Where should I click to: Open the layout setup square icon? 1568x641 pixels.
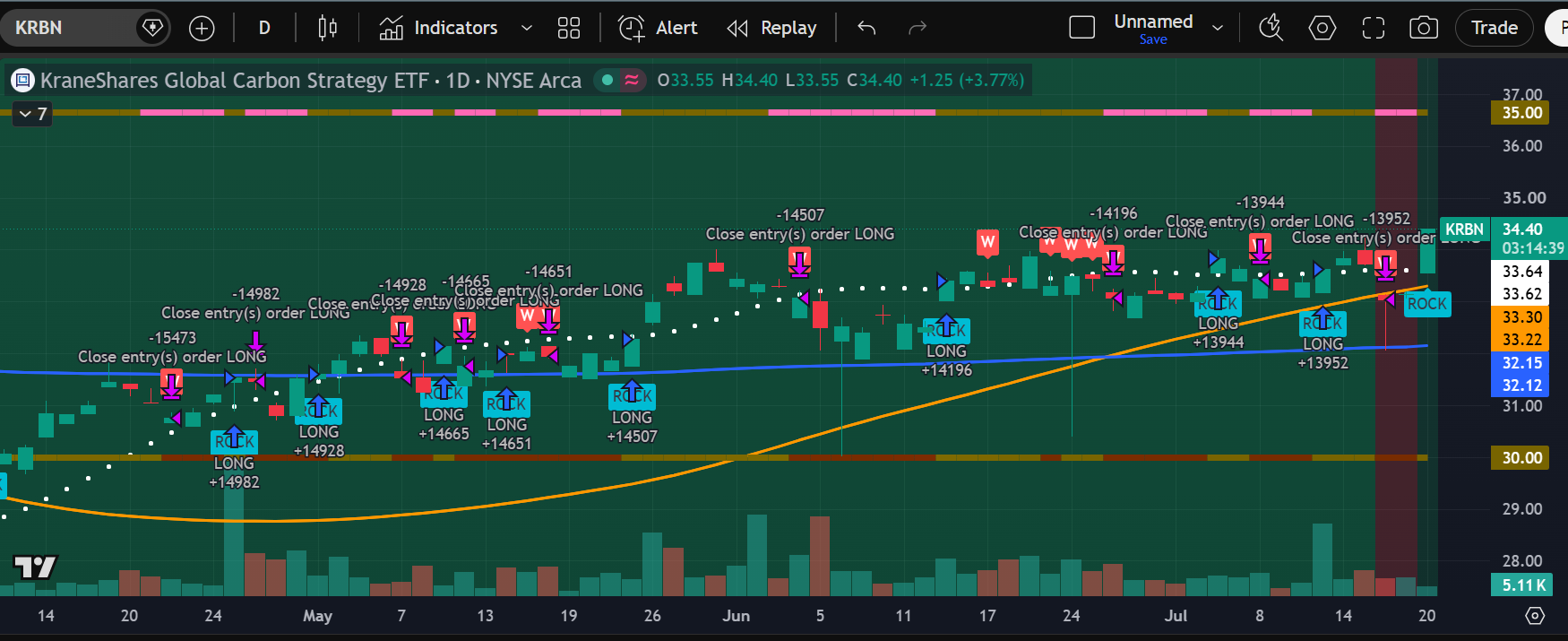tap(1082, 28)
